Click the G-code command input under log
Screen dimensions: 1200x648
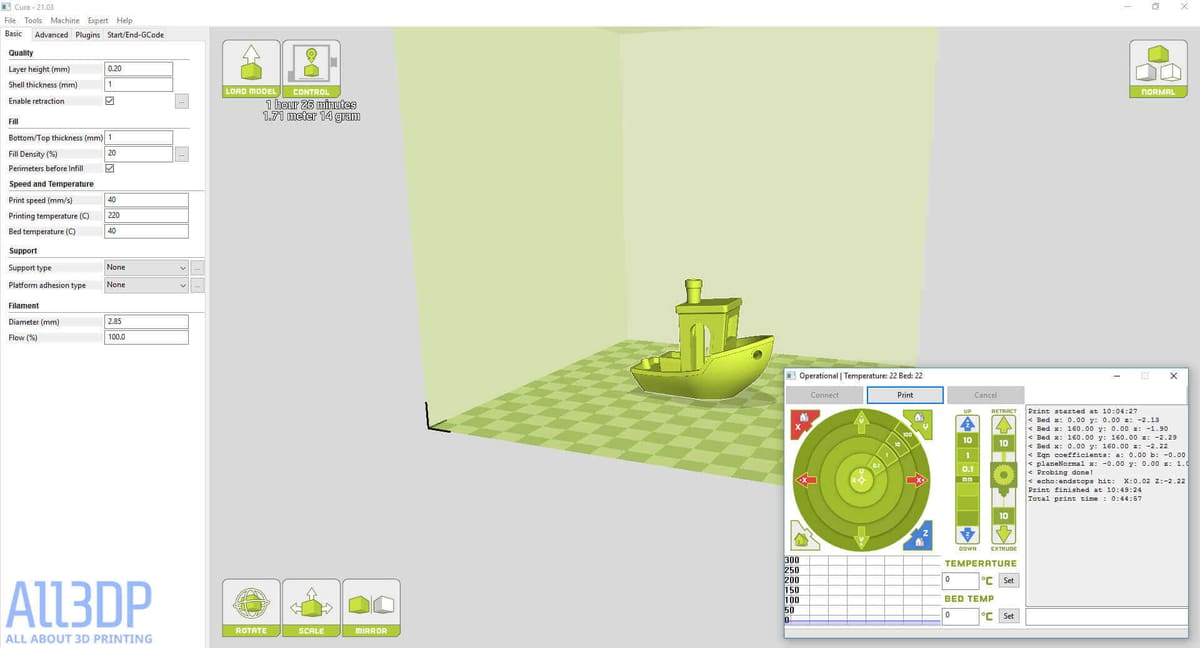(x=1106, y=616)
